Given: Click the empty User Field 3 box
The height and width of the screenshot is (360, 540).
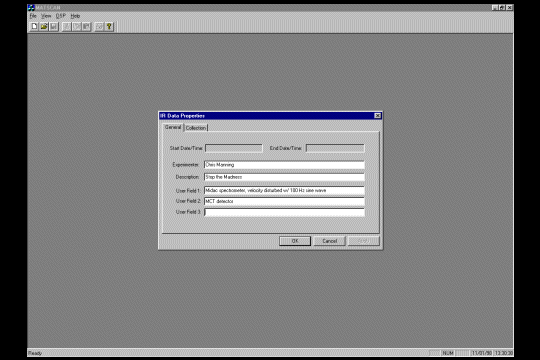Looking at the screenshot, I should (284, 212).
